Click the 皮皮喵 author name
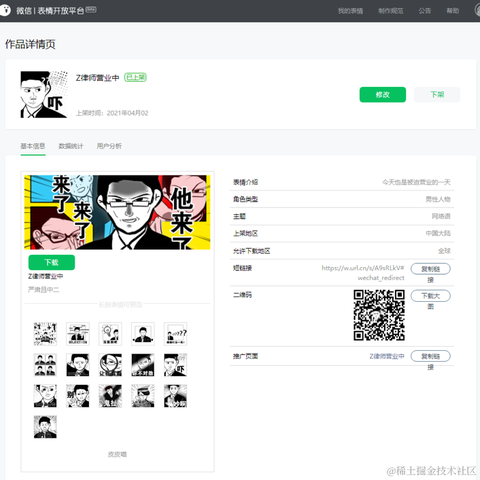This screenshot has height=480, width=480. point(117,454)
